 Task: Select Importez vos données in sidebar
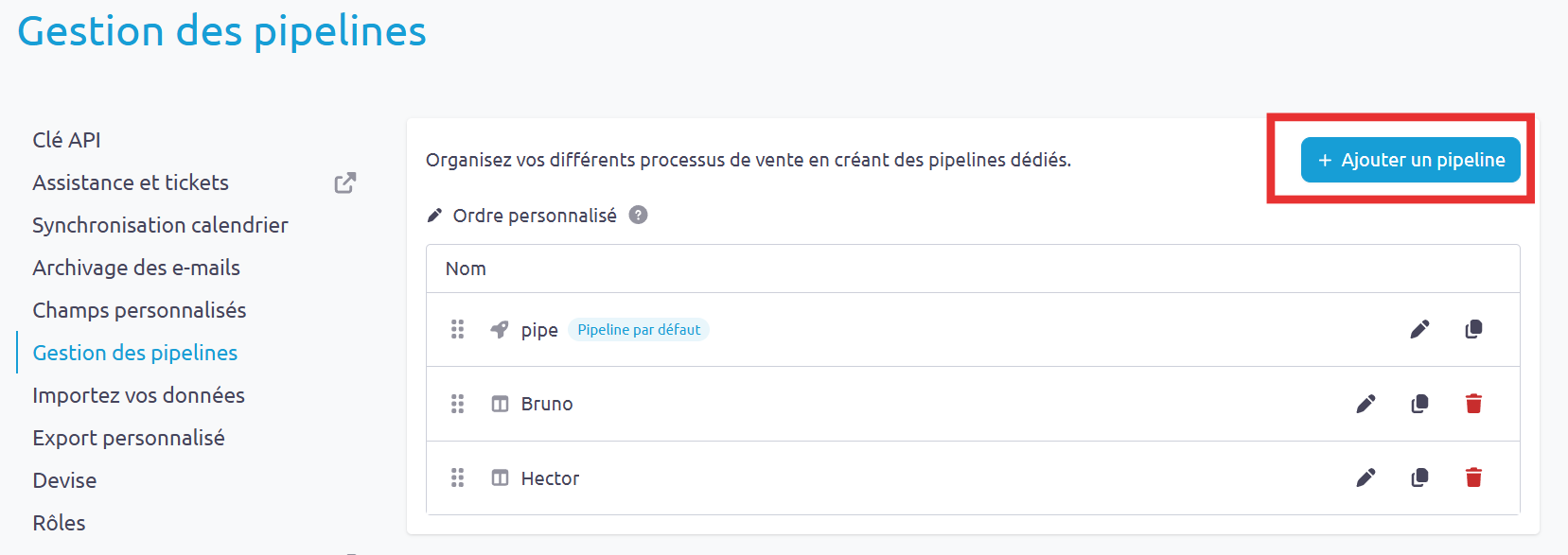[138, 395]
